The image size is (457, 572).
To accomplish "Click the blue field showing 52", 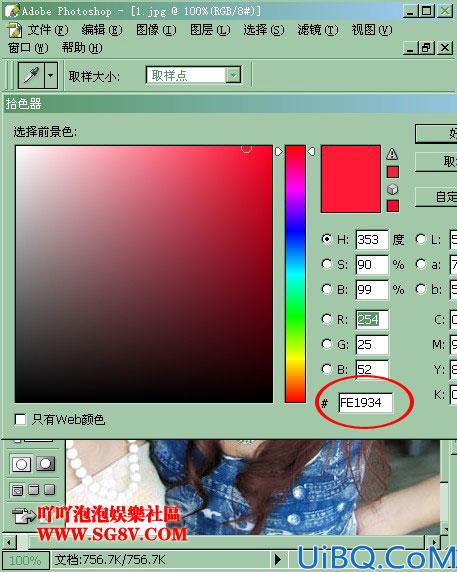I will 372,369.
